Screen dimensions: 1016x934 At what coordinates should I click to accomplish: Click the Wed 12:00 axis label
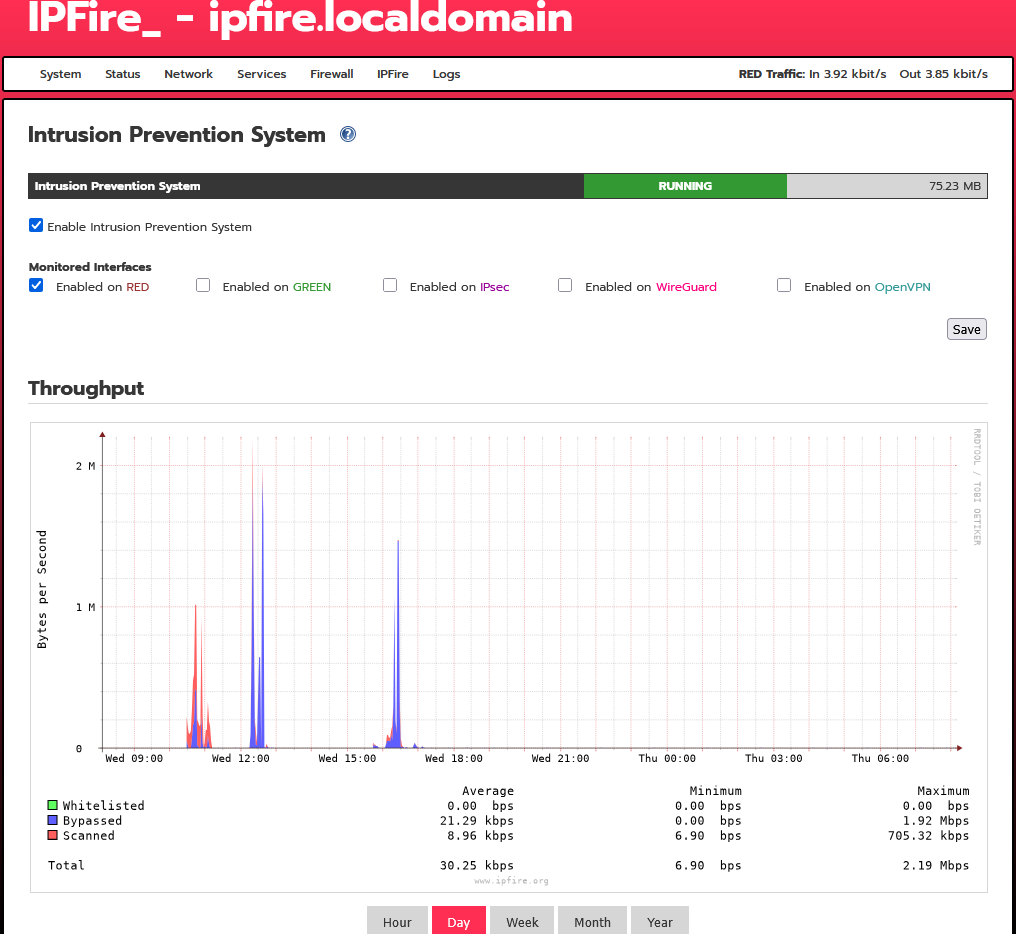click(x=240, y=758)
